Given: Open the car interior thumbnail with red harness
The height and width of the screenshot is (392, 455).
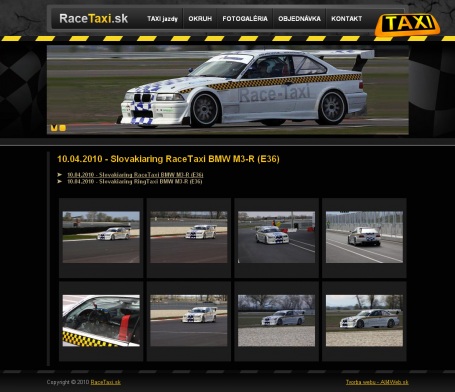Looking at the screenshot, I should tap(101, 321).
